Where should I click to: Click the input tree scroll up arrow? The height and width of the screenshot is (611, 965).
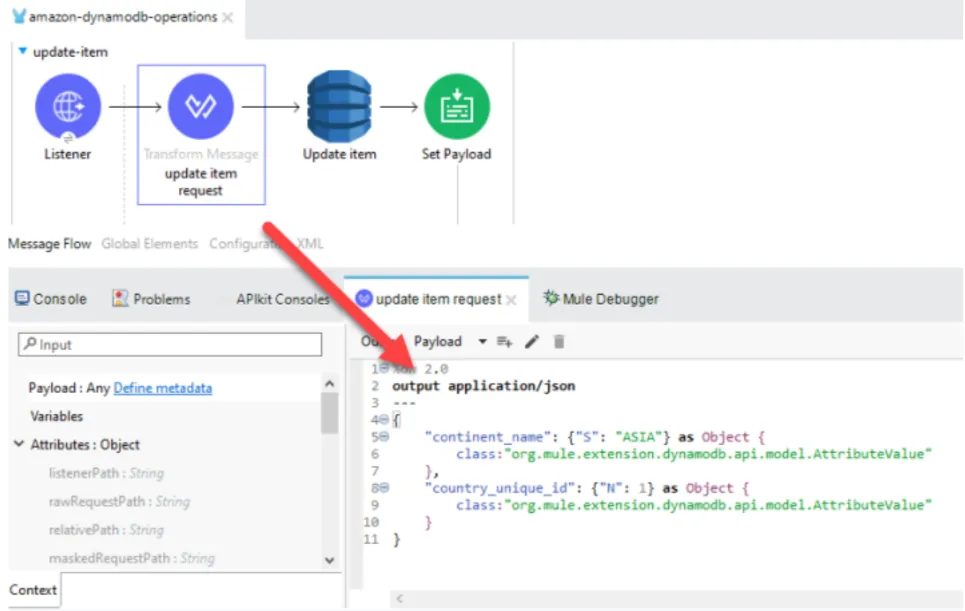330,384
